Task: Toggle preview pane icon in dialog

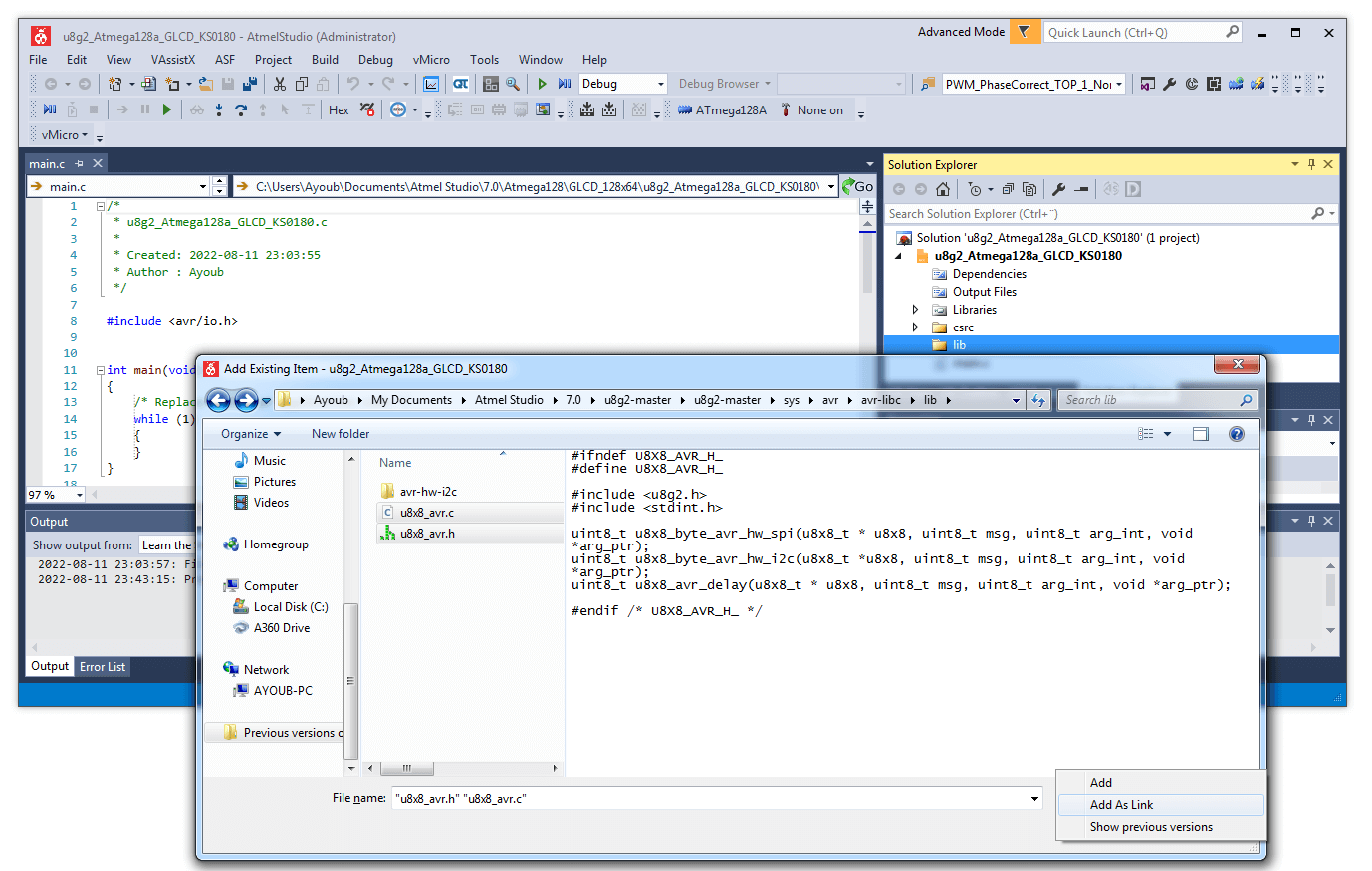Action: point(1200,434)
